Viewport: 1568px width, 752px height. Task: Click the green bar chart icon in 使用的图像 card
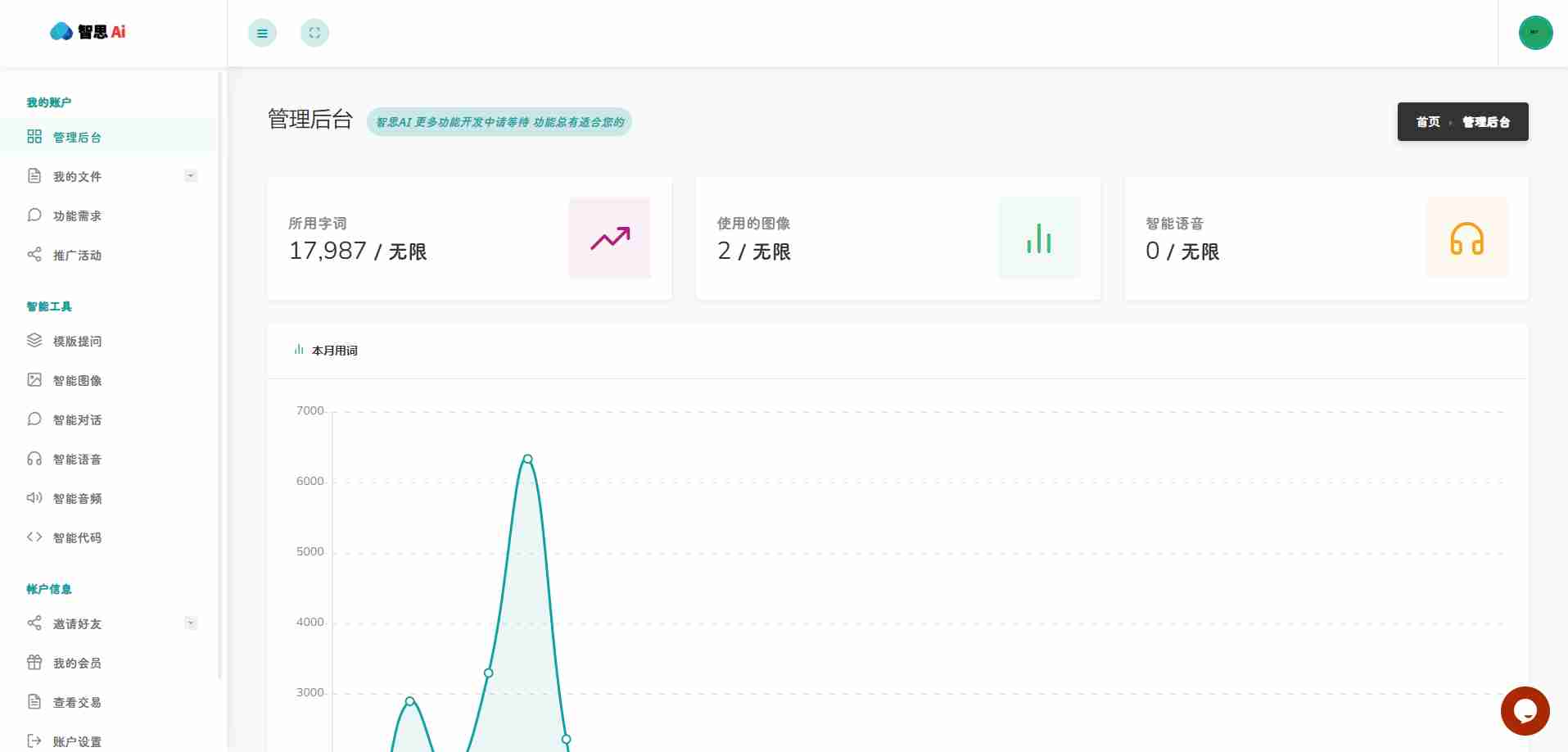pos(1039,238)
